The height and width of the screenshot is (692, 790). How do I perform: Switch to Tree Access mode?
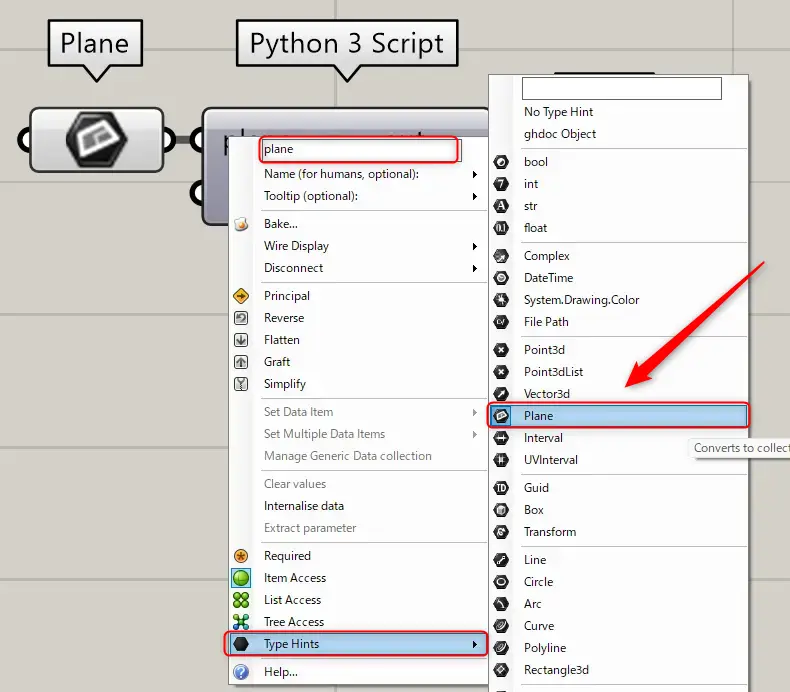pyautogui.click(x=293, y=622)
